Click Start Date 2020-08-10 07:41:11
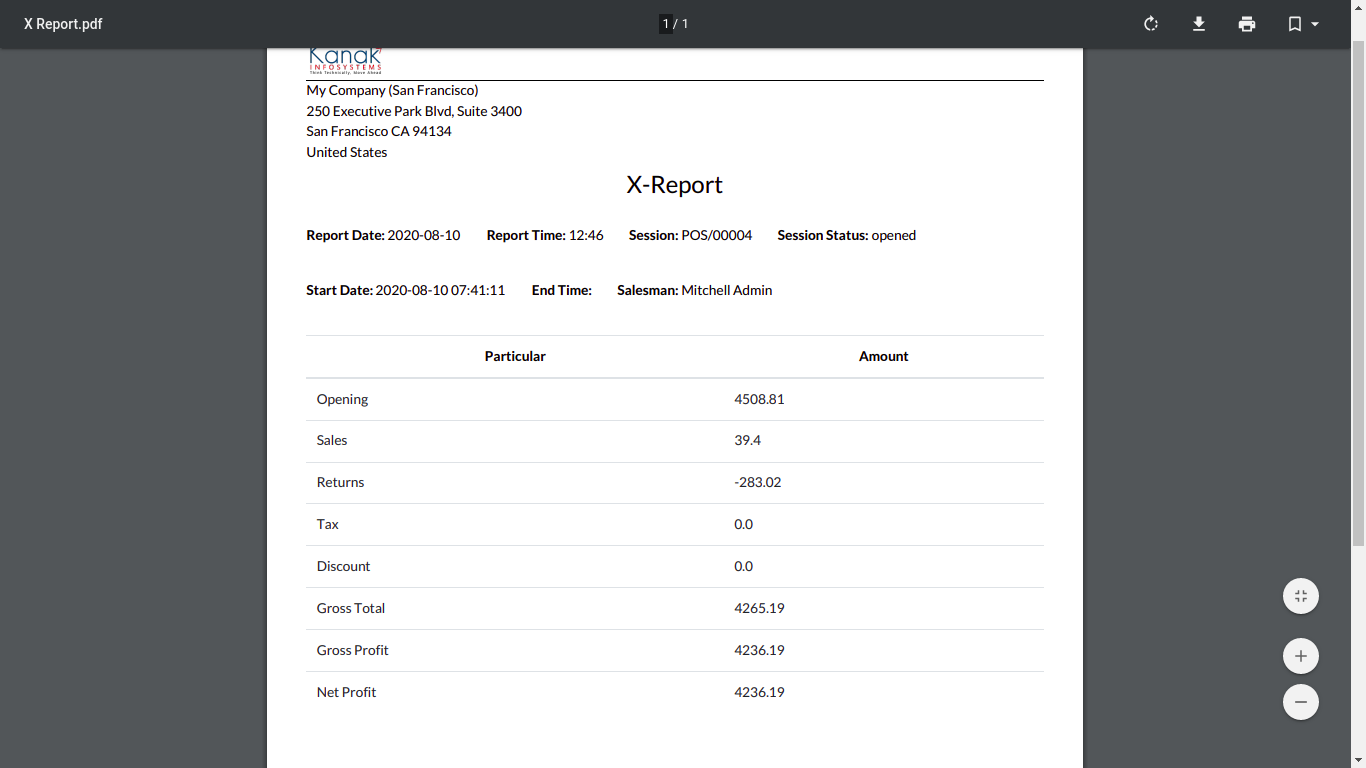Viewport: 1366px width, 768px height. pyautogui.click(x=406, y=290)
